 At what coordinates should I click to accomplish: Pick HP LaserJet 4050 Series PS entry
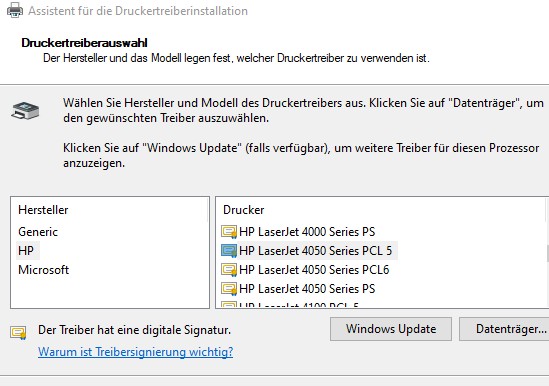pyautogui.click(x=307, y=289)
